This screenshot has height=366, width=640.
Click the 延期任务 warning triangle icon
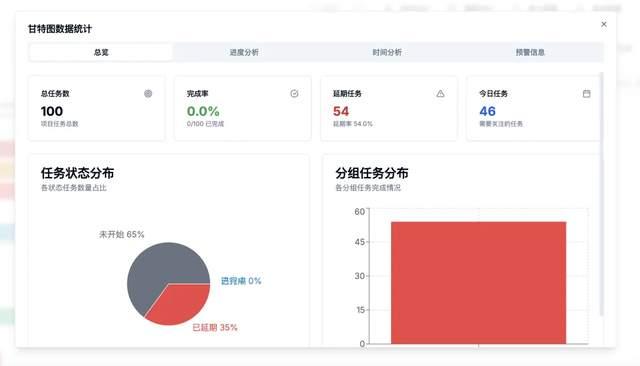(x=440, y=93)
